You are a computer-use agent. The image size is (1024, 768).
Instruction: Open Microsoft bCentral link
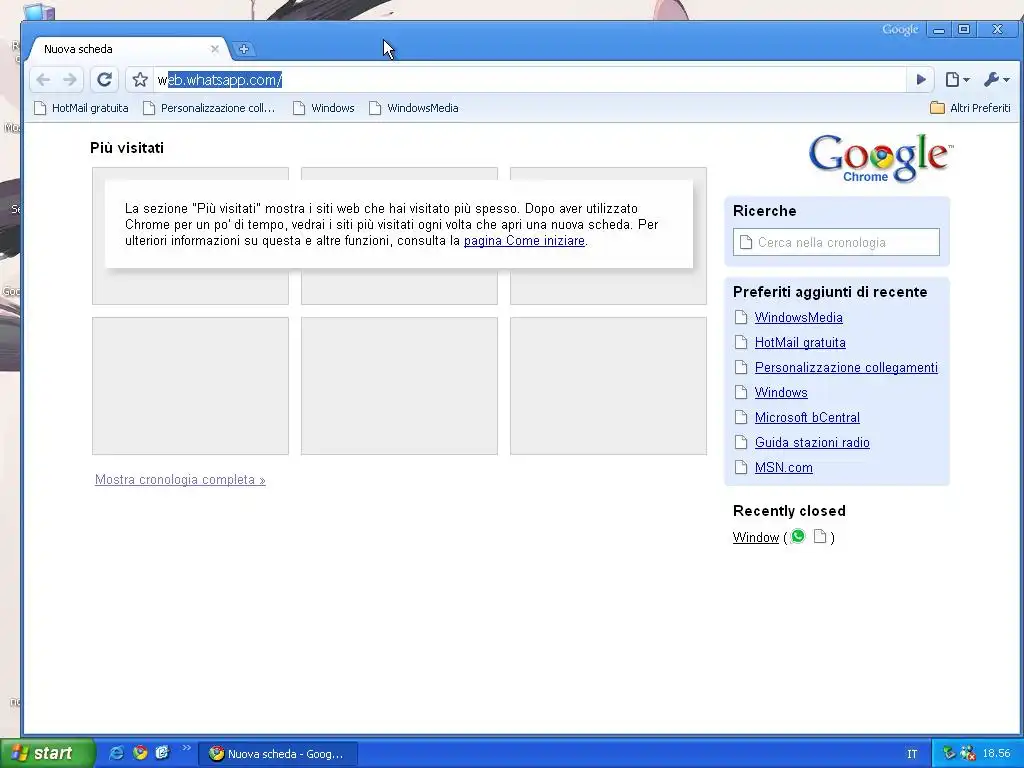click(x=807, y=417)
